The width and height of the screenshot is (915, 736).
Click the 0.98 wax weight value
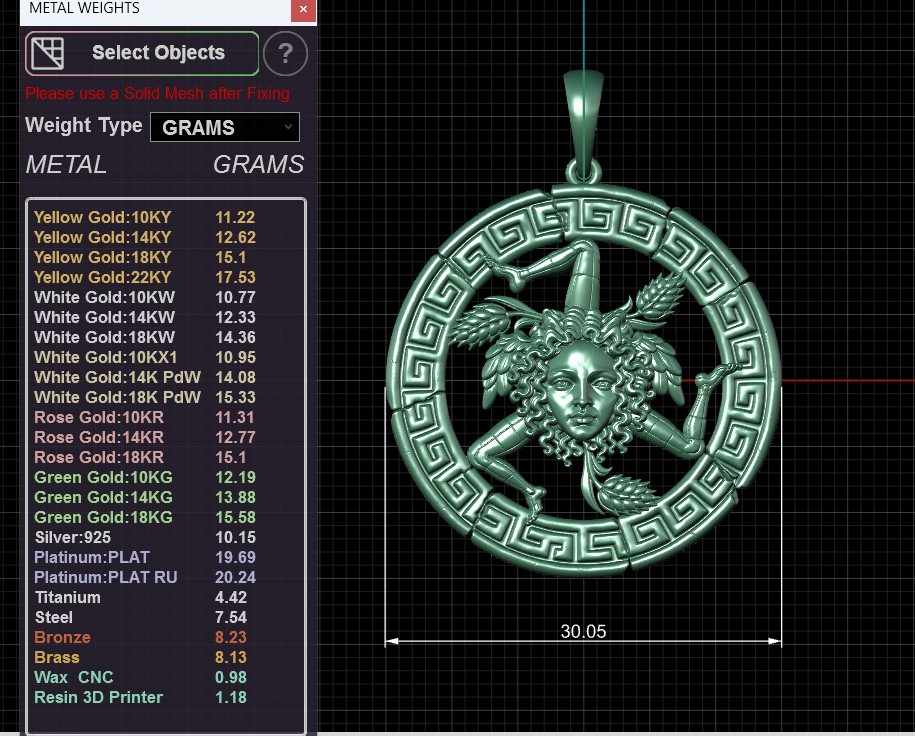click(231, 677)
